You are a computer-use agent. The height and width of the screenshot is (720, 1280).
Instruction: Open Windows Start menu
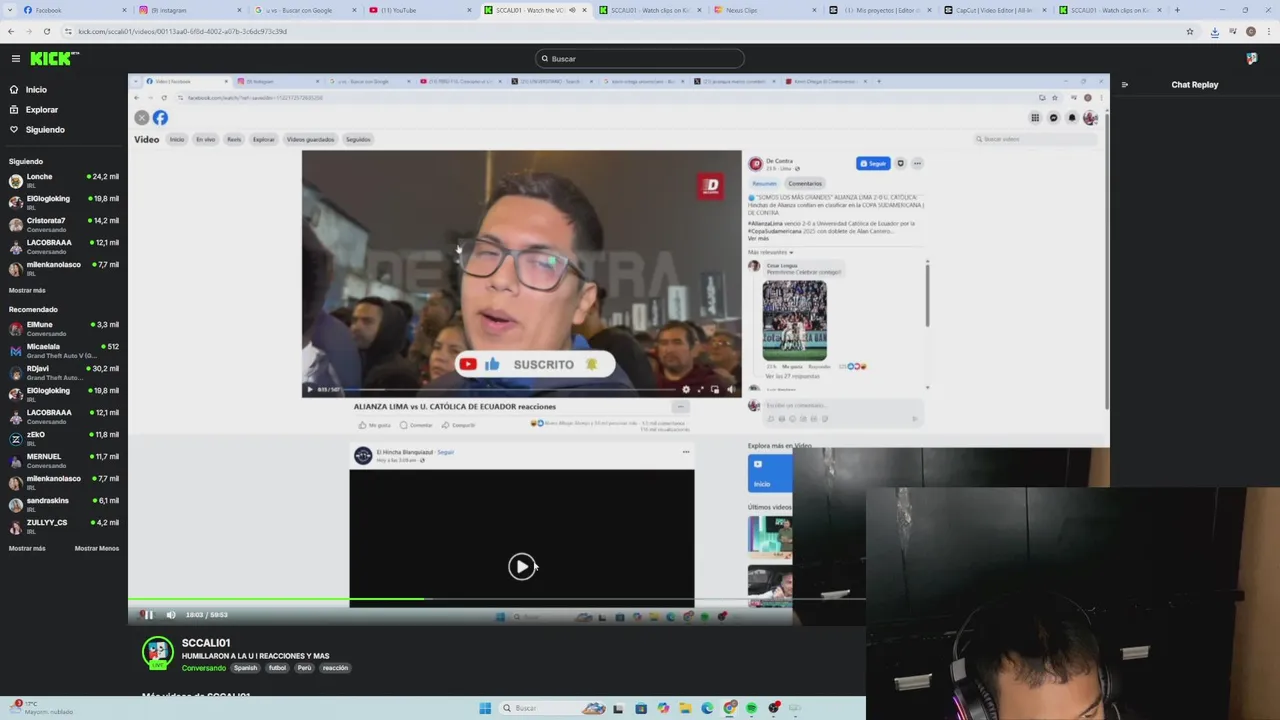[x=485, y=708]
